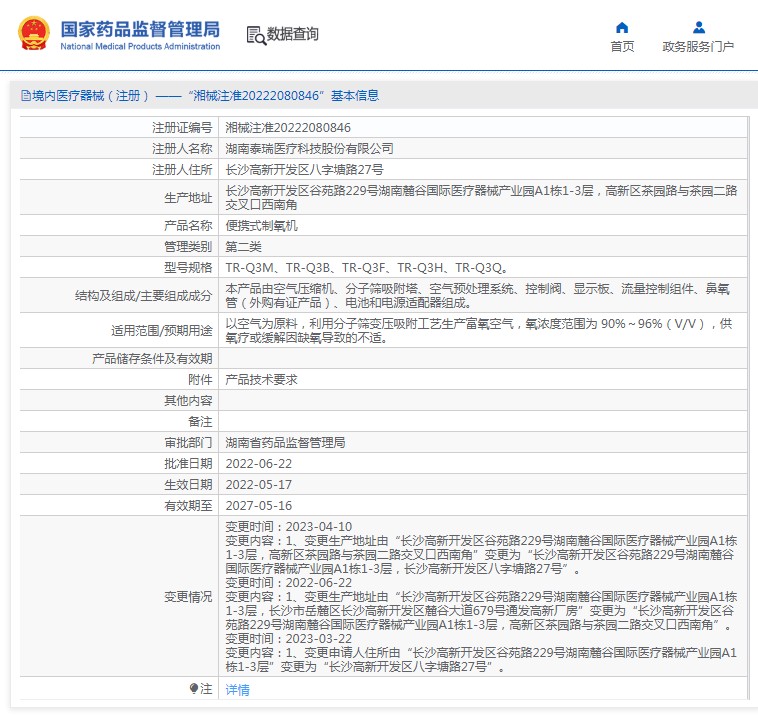
Task: Click the 注册人住所 label
Action: pyautogui.click(x=182, y=170)
